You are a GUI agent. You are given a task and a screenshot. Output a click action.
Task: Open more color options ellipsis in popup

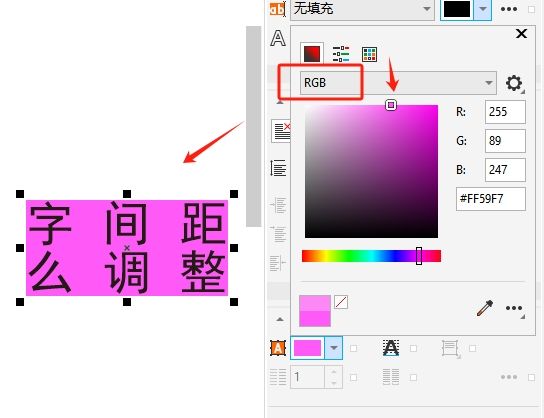[x=514, y=308]
